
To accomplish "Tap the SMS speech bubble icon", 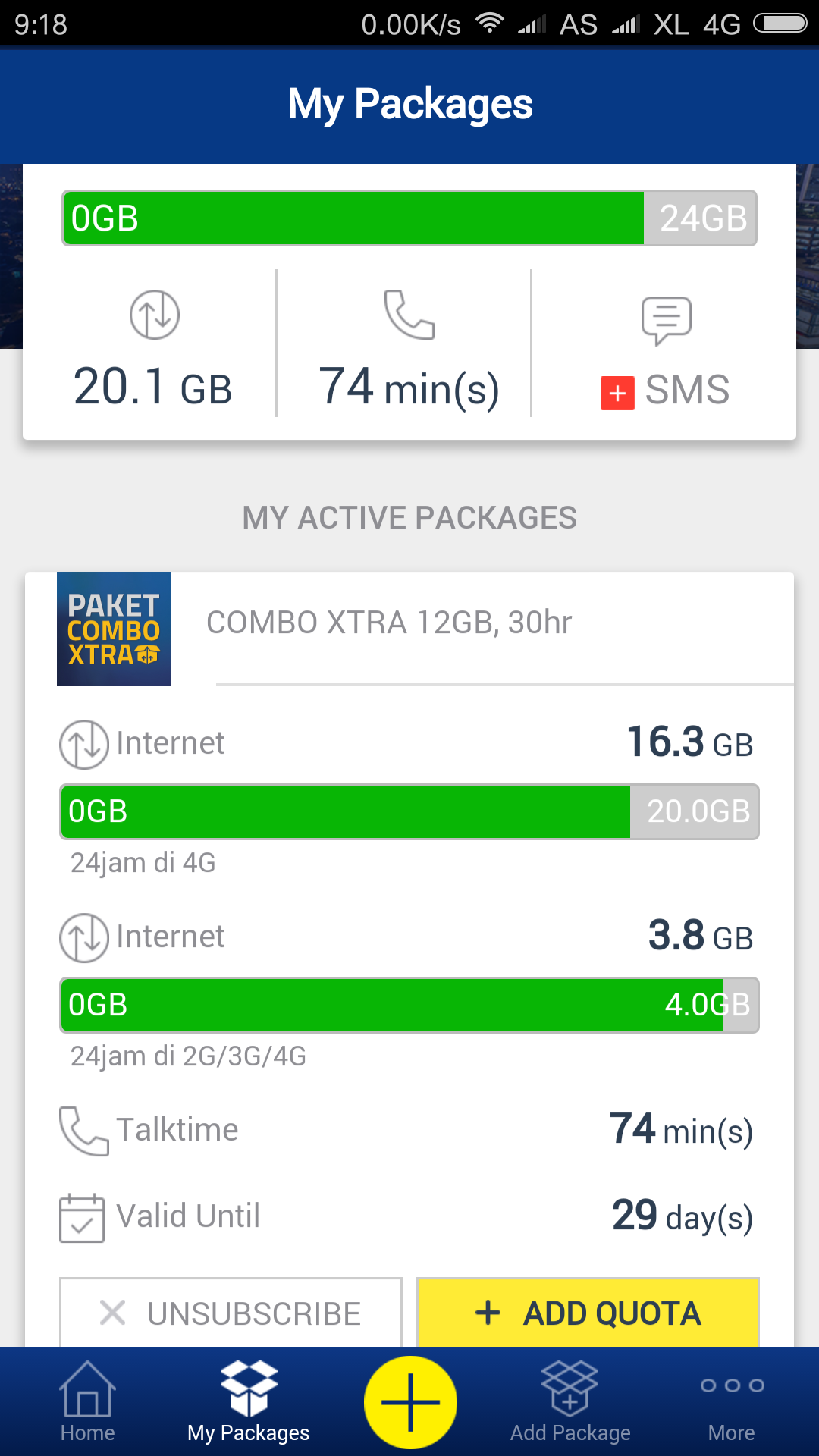I will tap(666, 320).
